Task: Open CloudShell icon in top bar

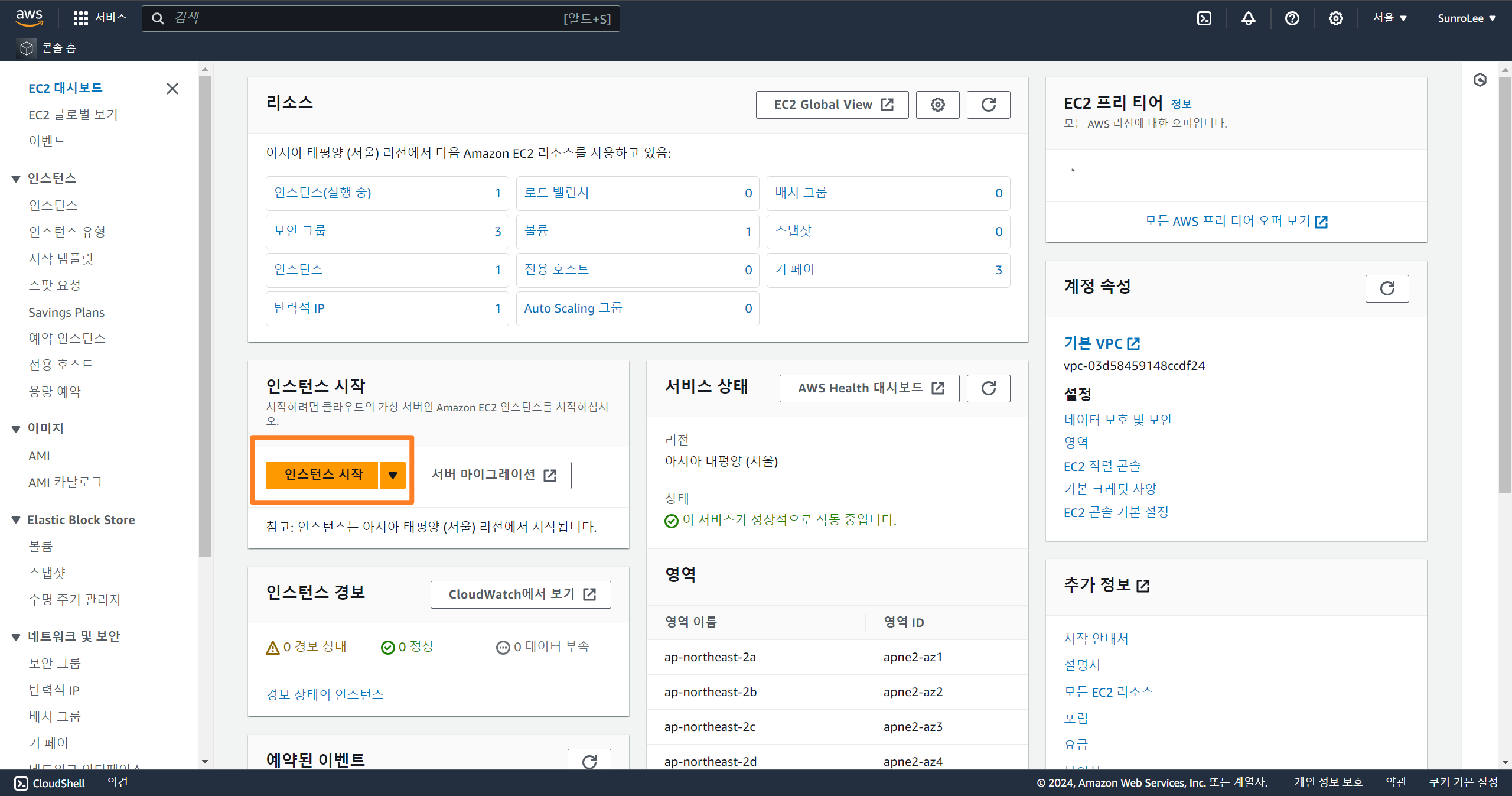Action: click(1204, 18)
